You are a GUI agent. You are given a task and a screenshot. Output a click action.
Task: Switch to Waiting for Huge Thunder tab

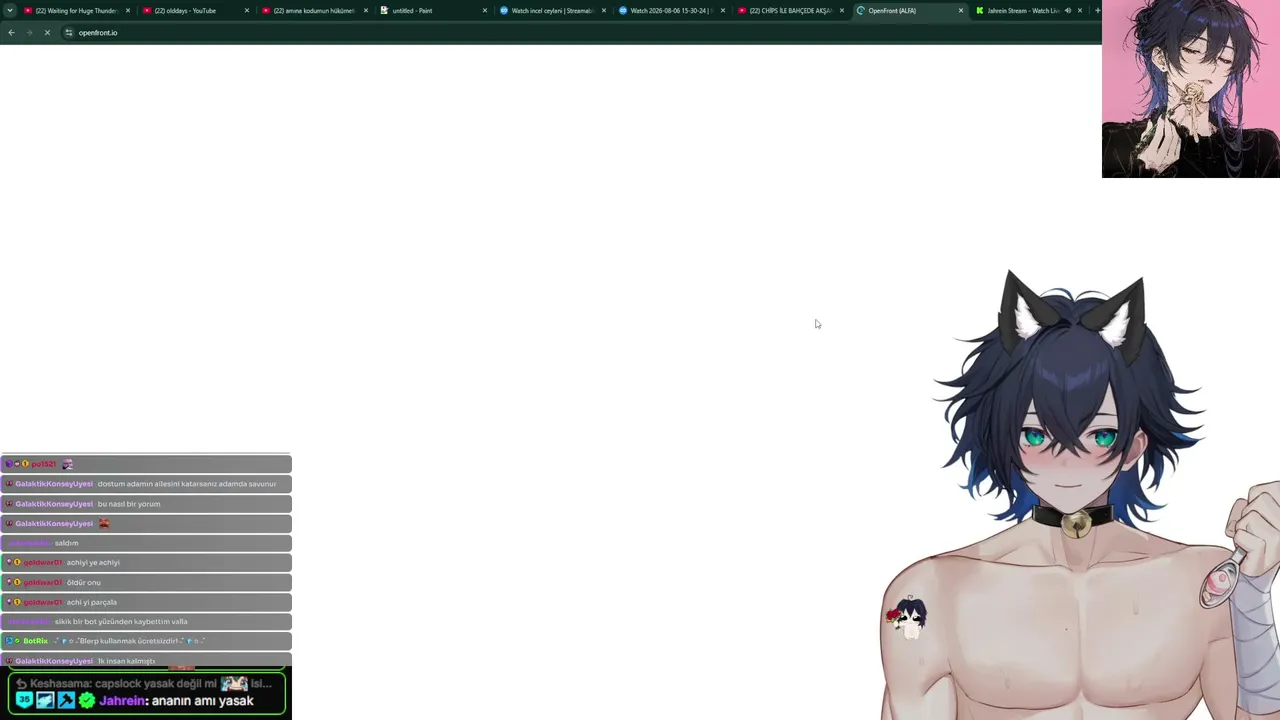77,11
